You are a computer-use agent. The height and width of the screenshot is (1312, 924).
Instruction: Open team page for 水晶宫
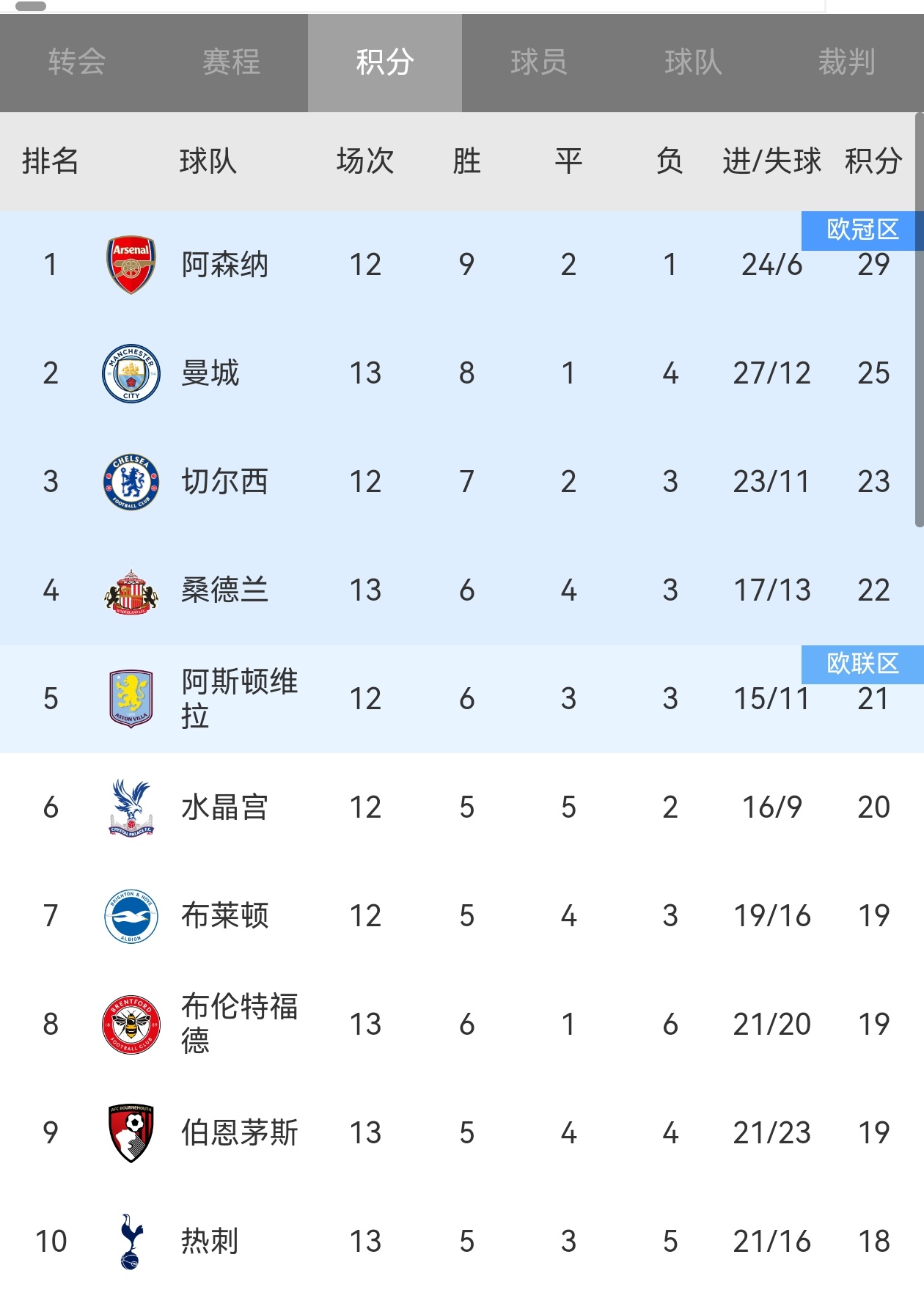click(x=225, y=807)
